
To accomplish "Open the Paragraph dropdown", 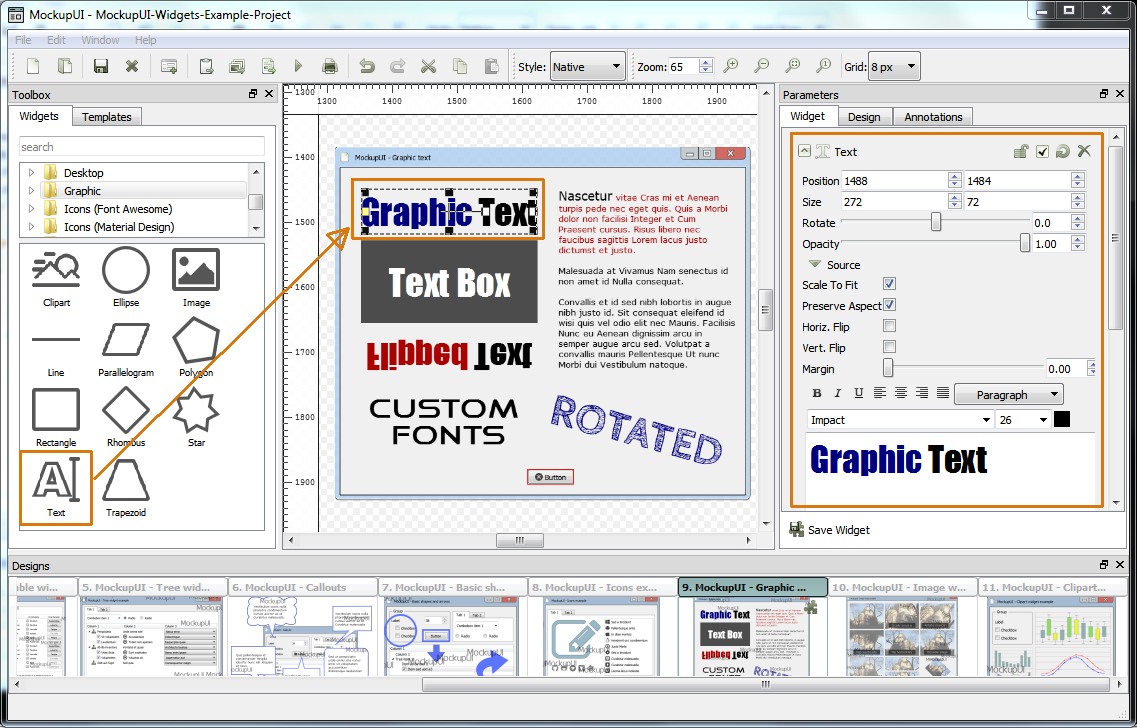I will tap(1009, 394).
